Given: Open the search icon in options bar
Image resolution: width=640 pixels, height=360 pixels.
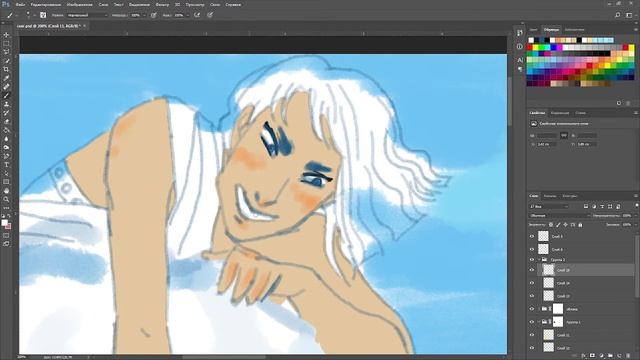Looking at the screenshot, I should [x=618, y=15].
